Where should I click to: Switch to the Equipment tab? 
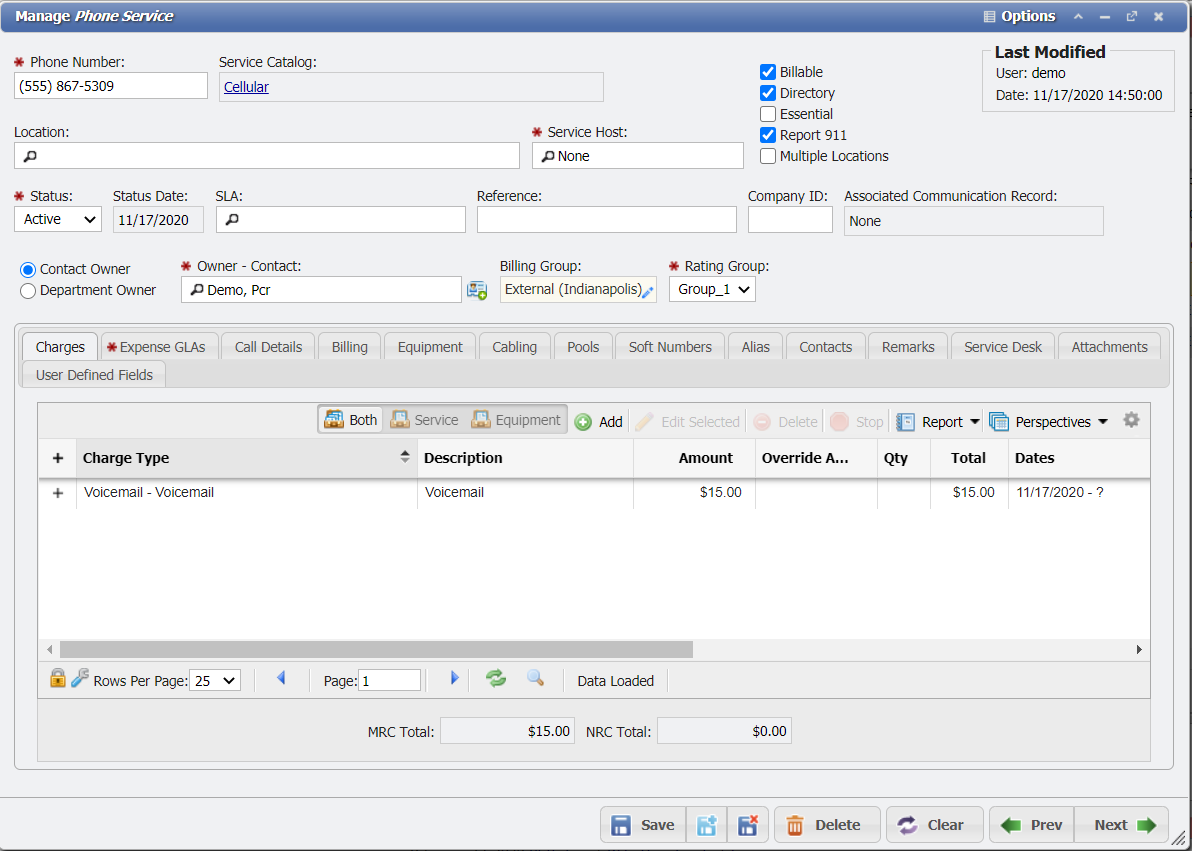[x=429, y=346]
